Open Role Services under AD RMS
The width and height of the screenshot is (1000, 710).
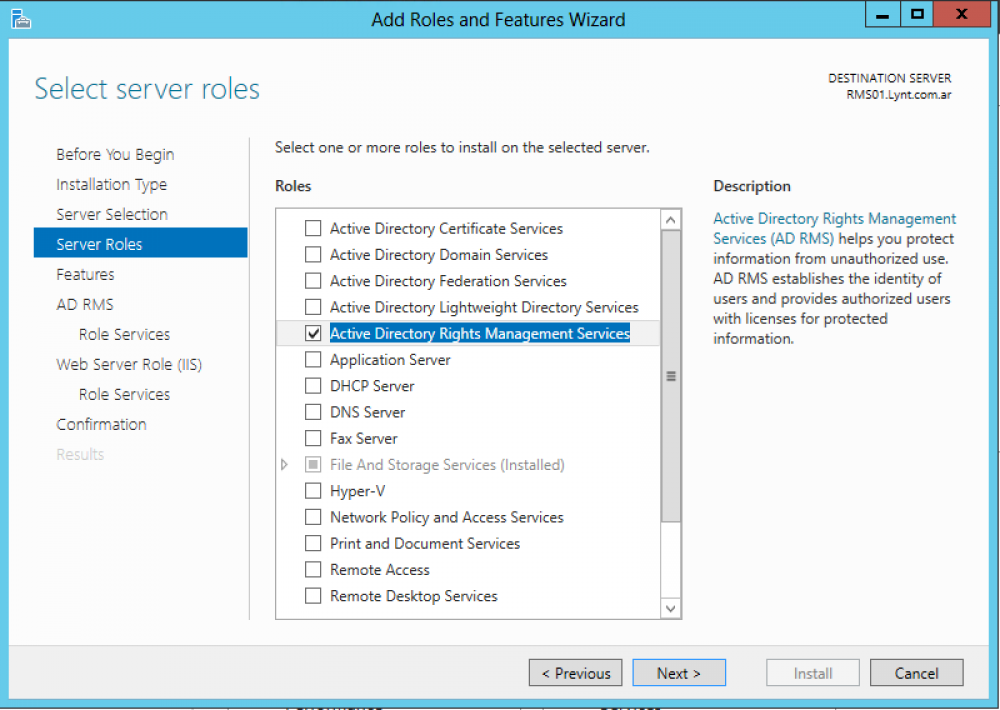click(124, 334)
